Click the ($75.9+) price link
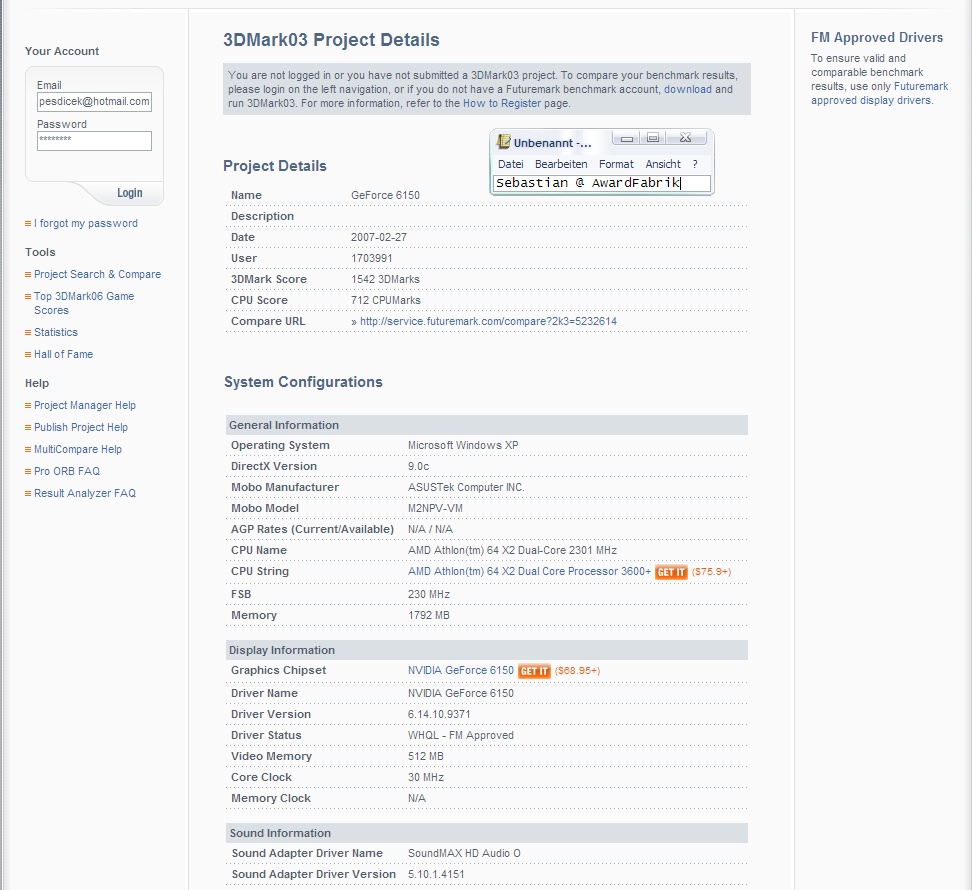 pyautogui.click(x=712, y=572)
